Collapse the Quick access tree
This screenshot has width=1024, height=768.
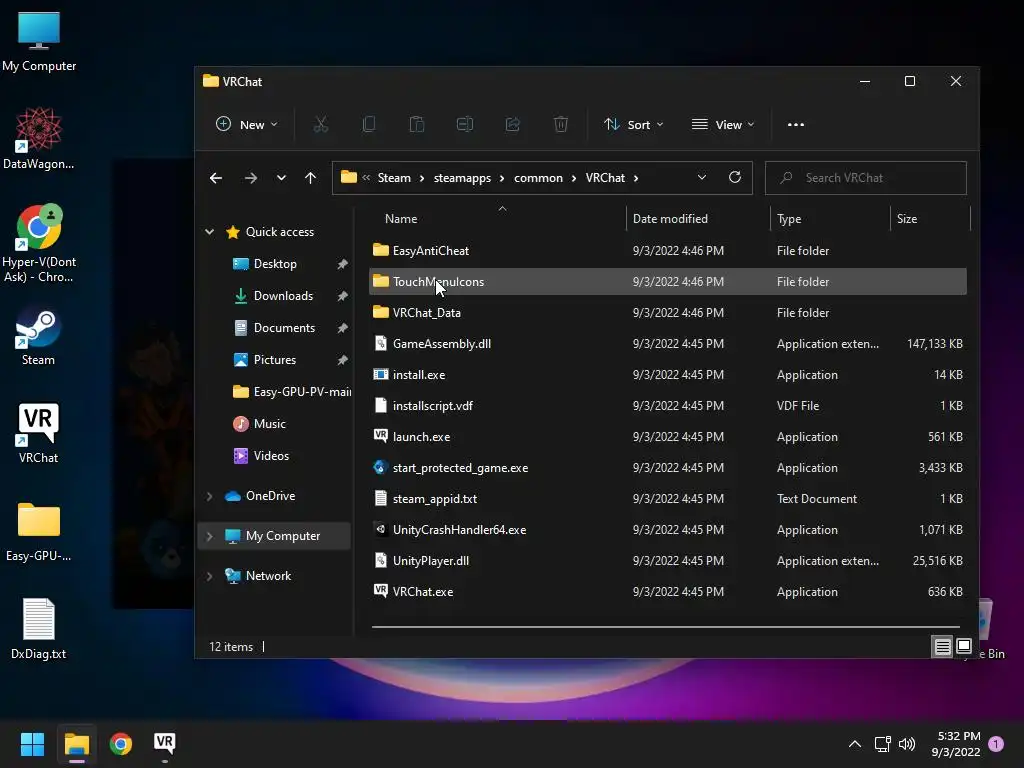coord(210,232)
